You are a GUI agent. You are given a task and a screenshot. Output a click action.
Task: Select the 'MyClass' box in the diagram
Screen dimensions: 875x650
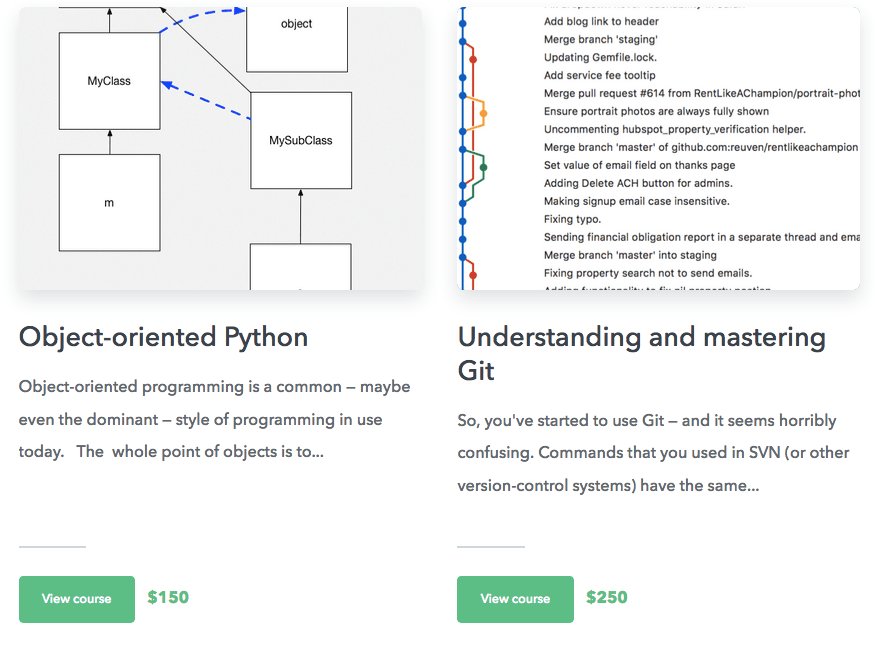[109, 80]
